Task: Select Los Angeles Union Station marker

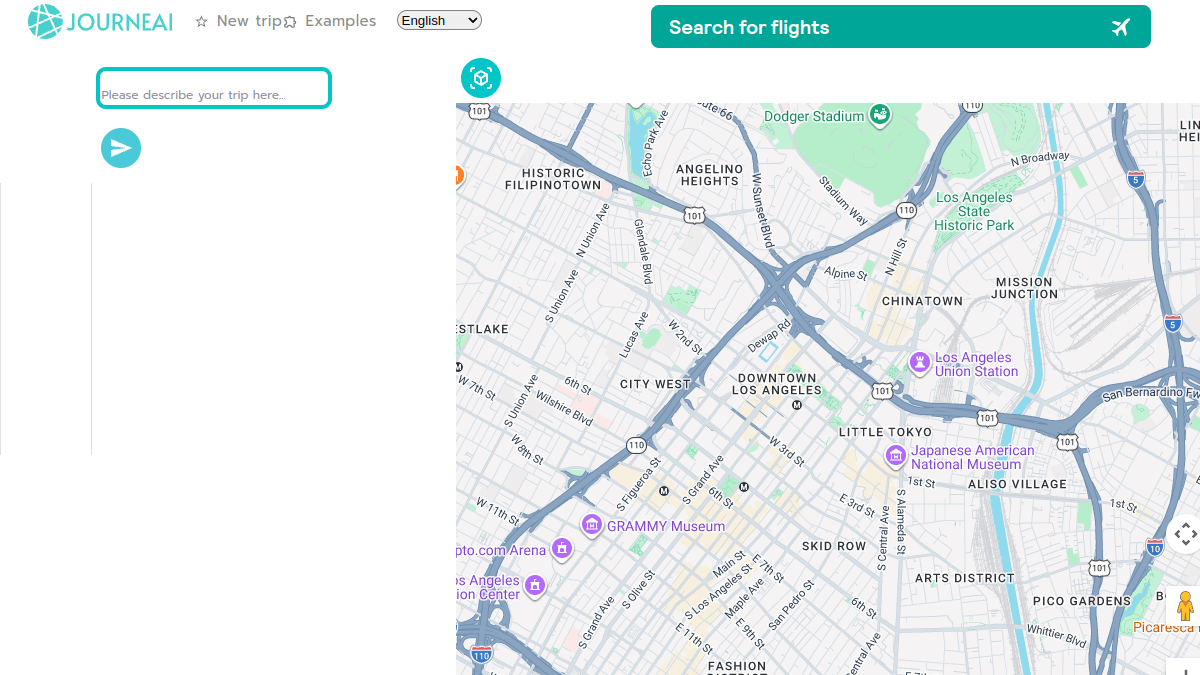Action: pos(919,362)
